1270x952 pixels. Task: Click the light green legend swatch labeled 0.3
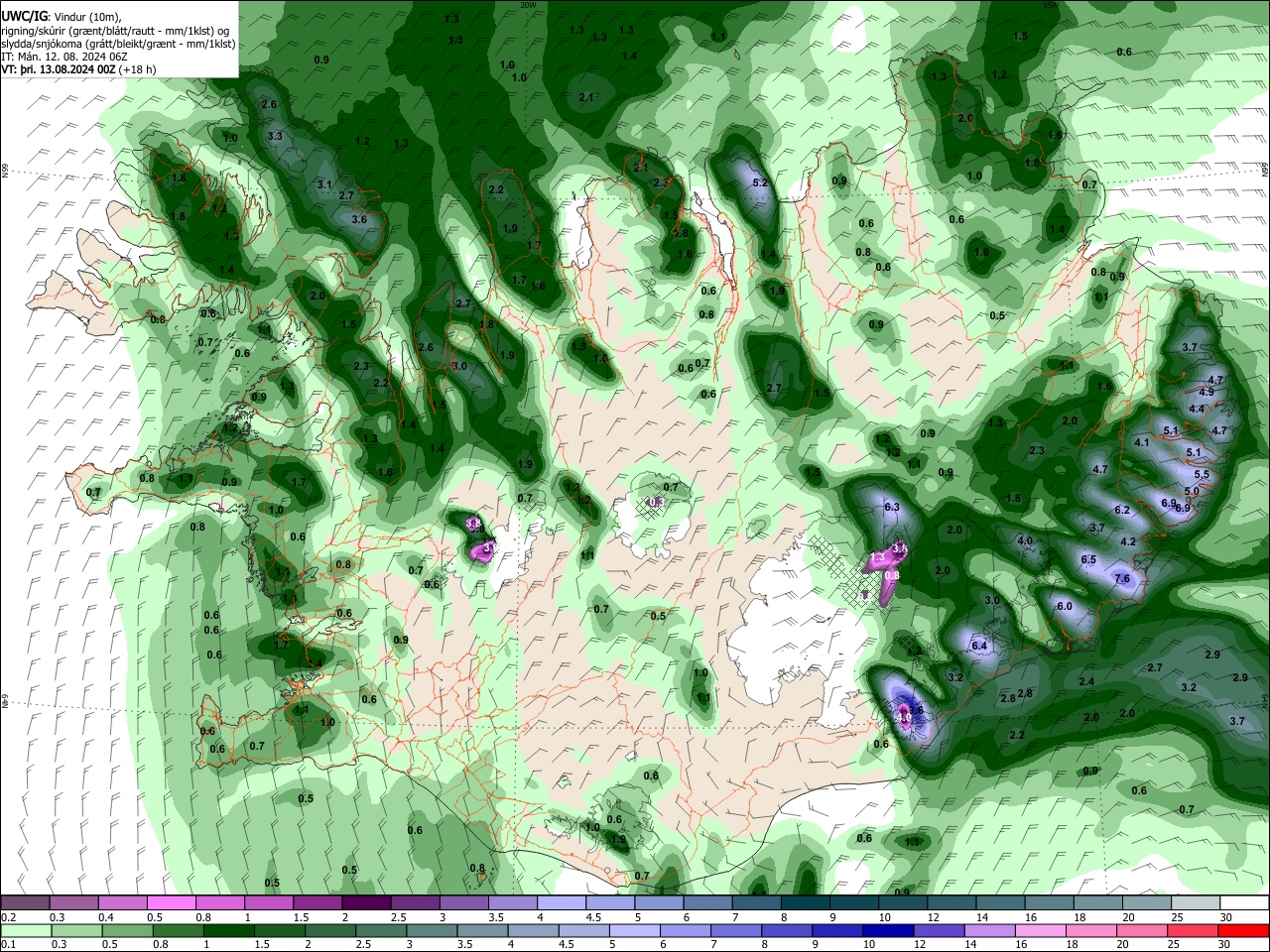click(75, 931)
